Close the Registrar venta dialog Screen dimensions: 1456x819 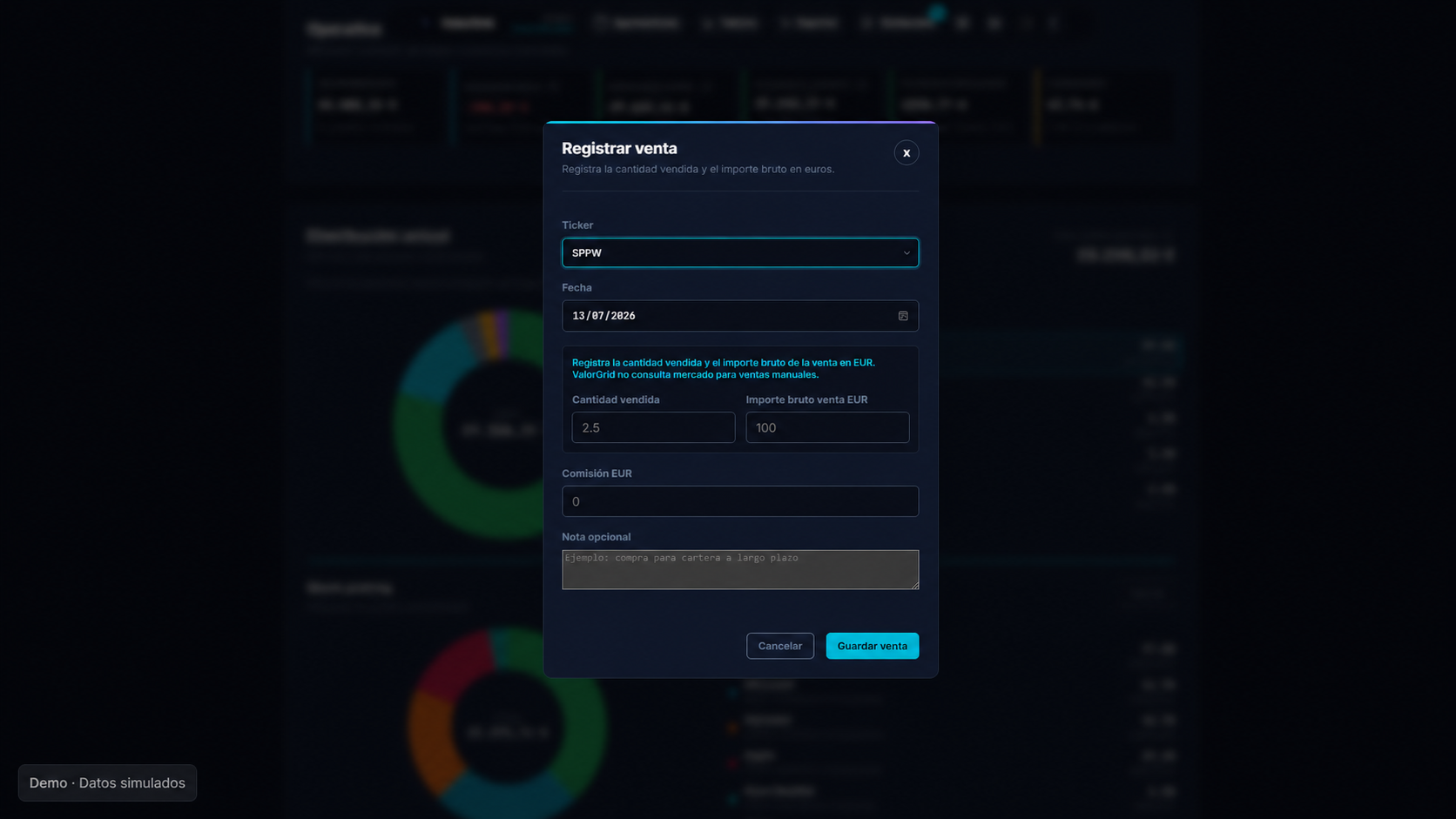click(906, 152)
